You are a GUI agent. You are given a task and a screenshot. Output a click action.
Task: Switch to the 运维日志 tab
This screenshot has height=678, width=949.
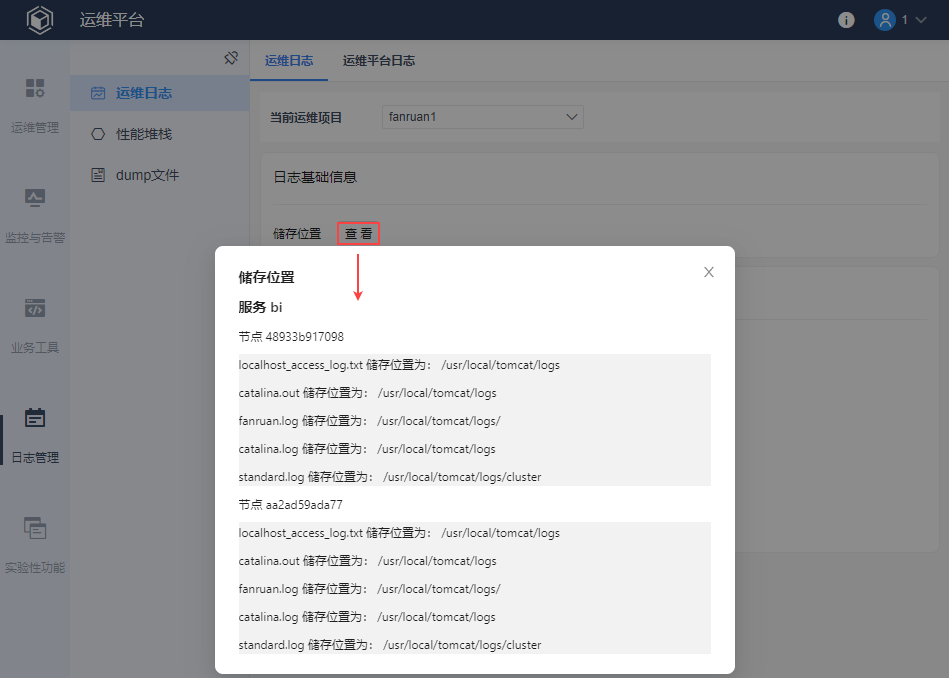pos(289,61)
